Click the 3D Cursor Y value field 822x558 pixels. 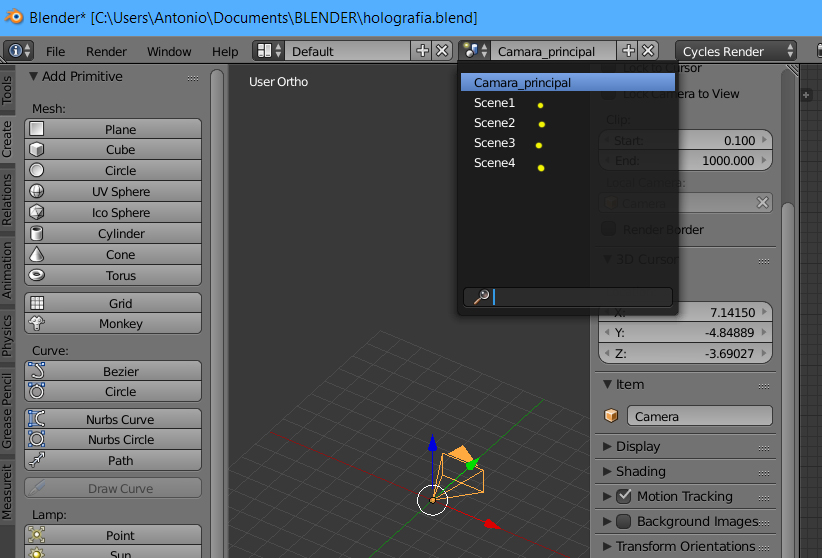[x=685, y=332]
